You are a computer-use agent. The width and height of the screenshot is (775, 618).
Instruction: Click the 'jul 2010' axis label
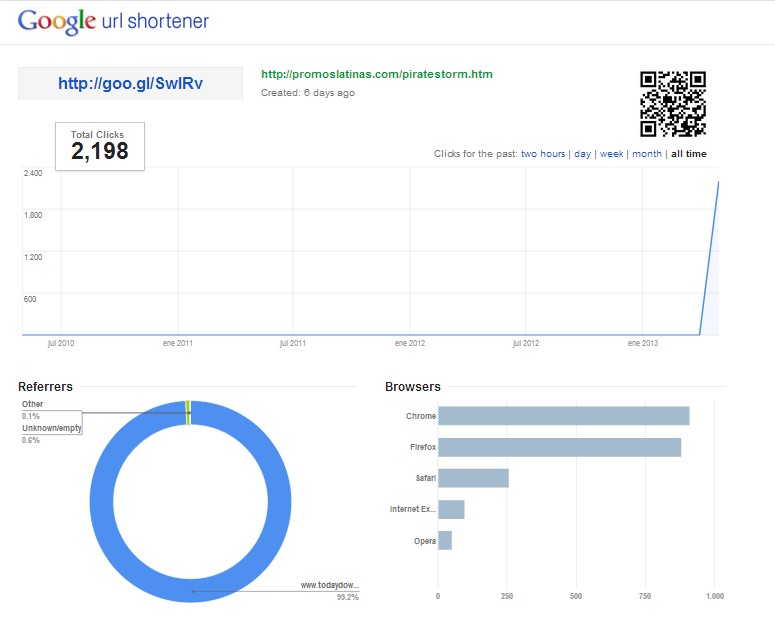61,343
